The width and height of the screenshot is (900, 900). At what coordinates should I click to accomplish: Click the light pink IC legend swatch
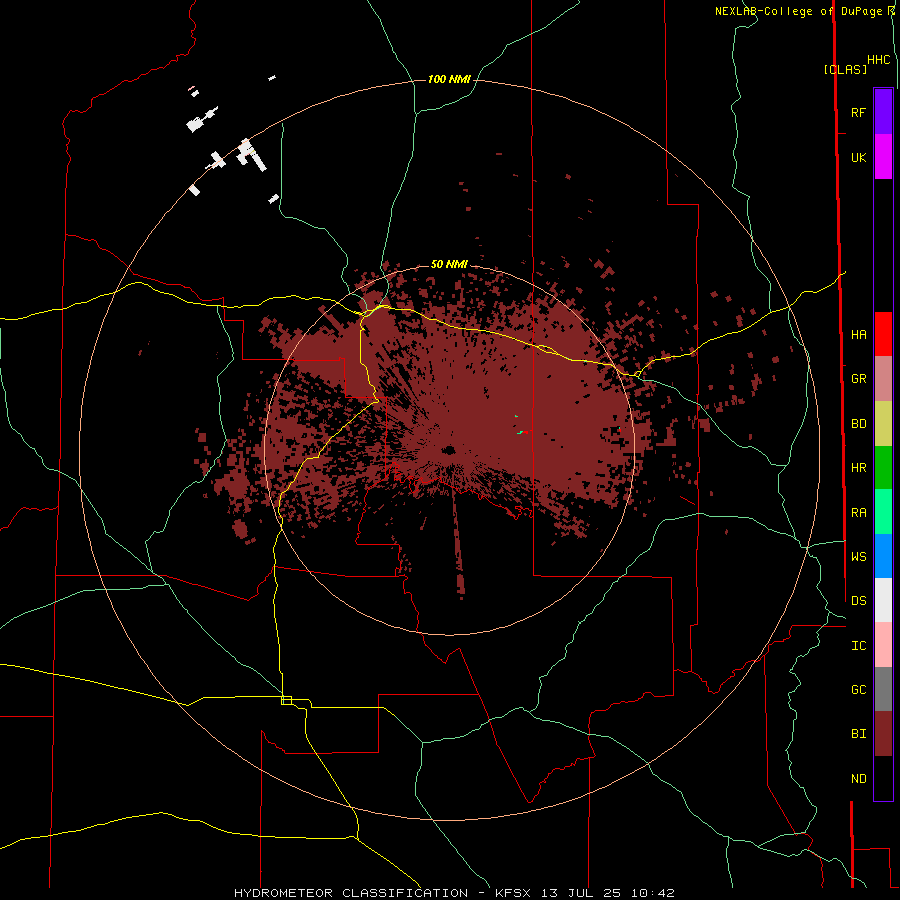tap(883, 645)
